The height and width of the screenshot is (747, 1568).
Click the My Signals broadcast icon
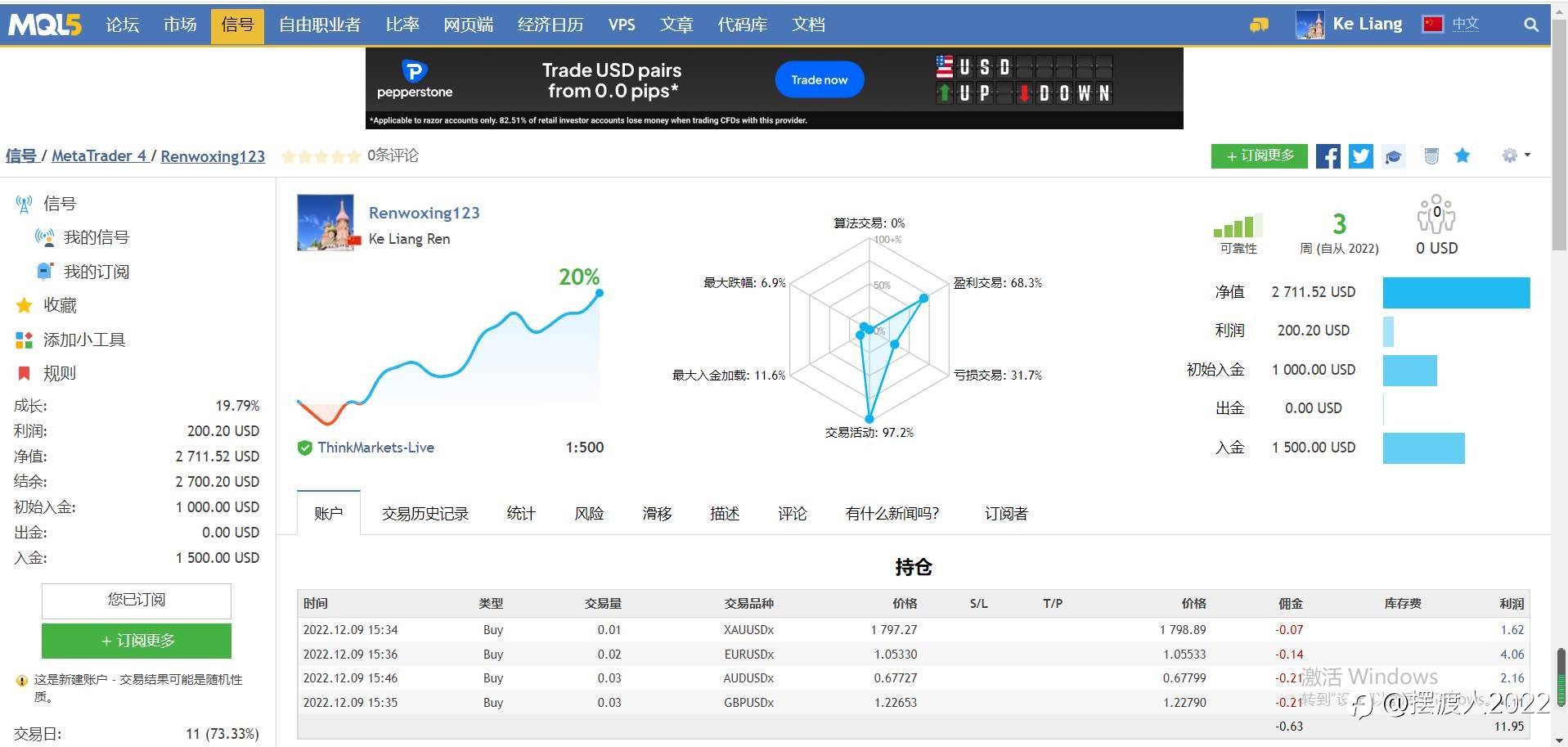click(45, 237)
